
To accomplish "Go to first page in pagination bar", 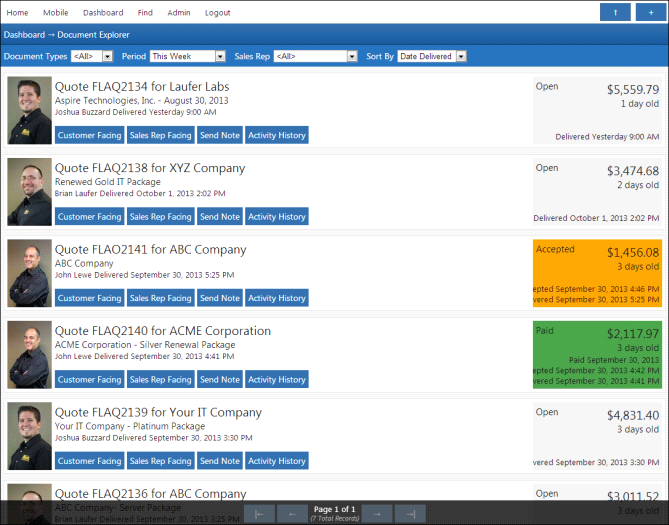I will pos(258,513).
